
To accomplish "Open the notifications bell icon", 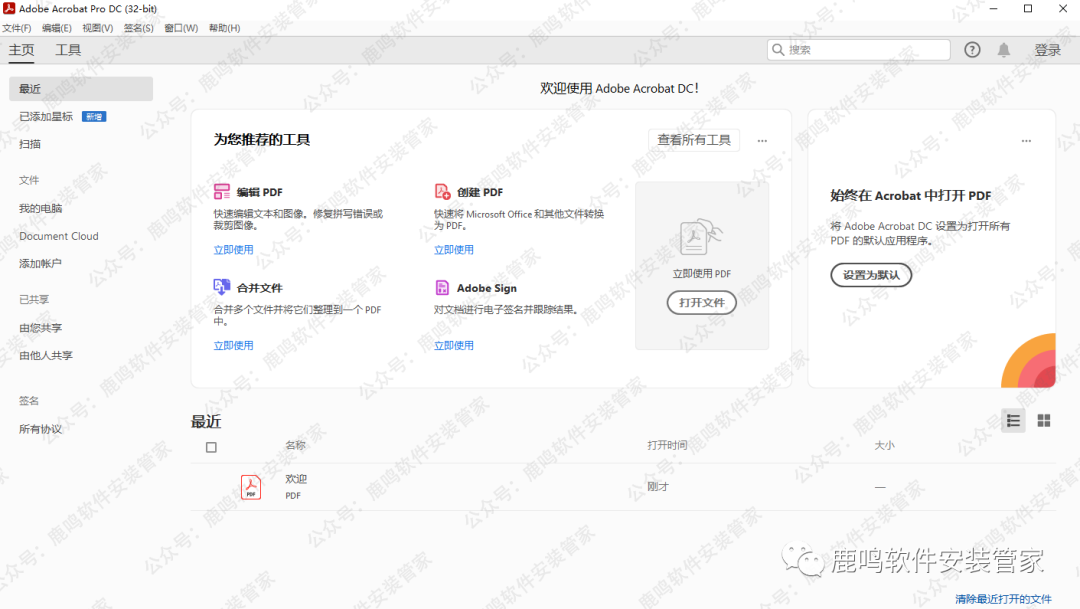I will 1004,50.
